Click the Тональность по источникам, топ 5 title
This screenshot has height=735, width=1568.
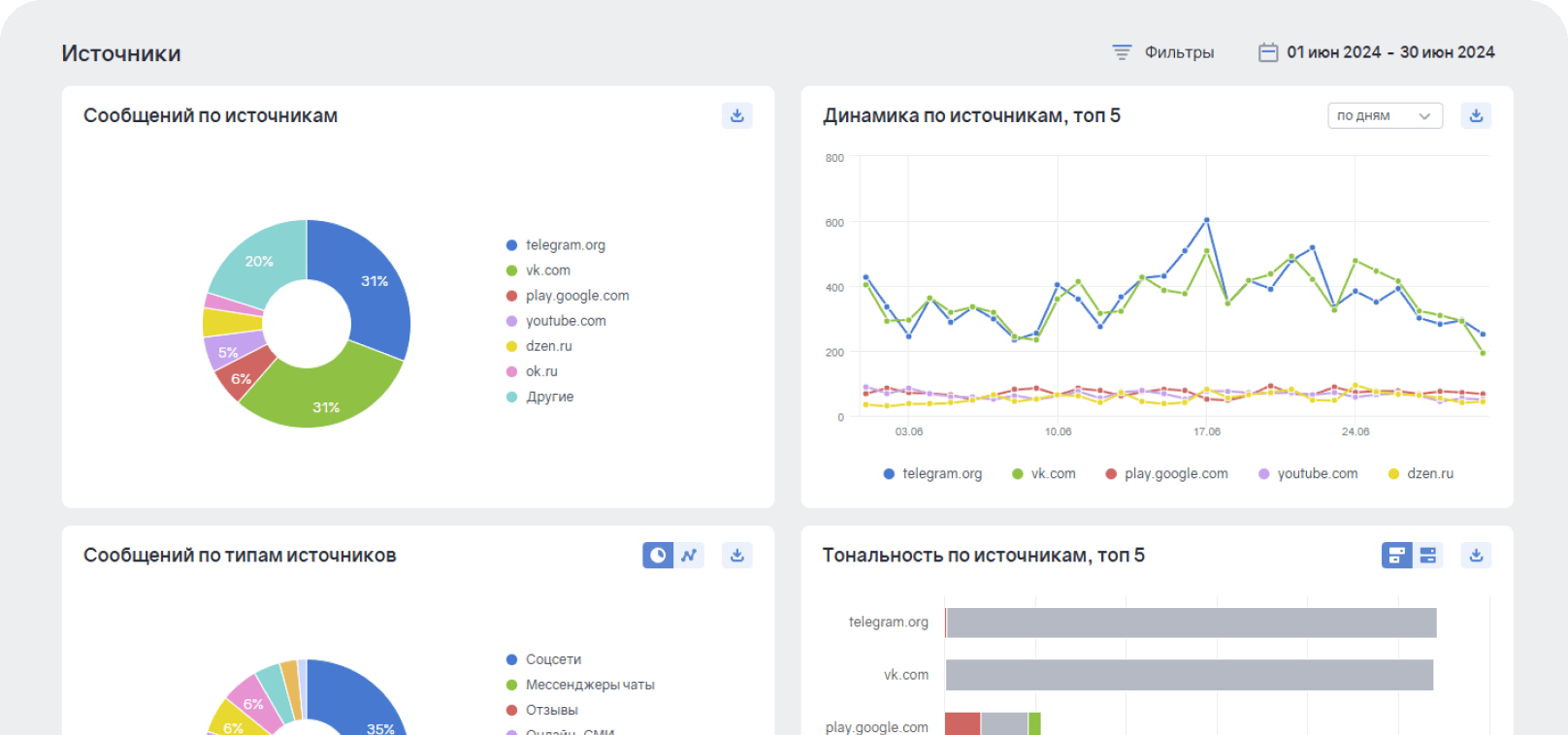[984, 556]
